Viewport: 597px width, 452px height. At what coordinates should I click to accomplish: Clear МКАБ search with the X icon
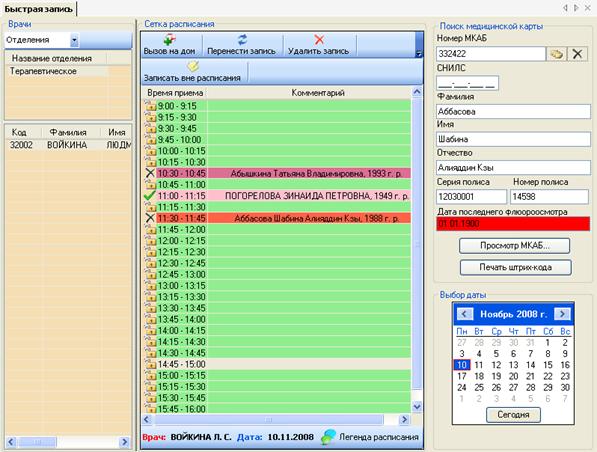577,54
